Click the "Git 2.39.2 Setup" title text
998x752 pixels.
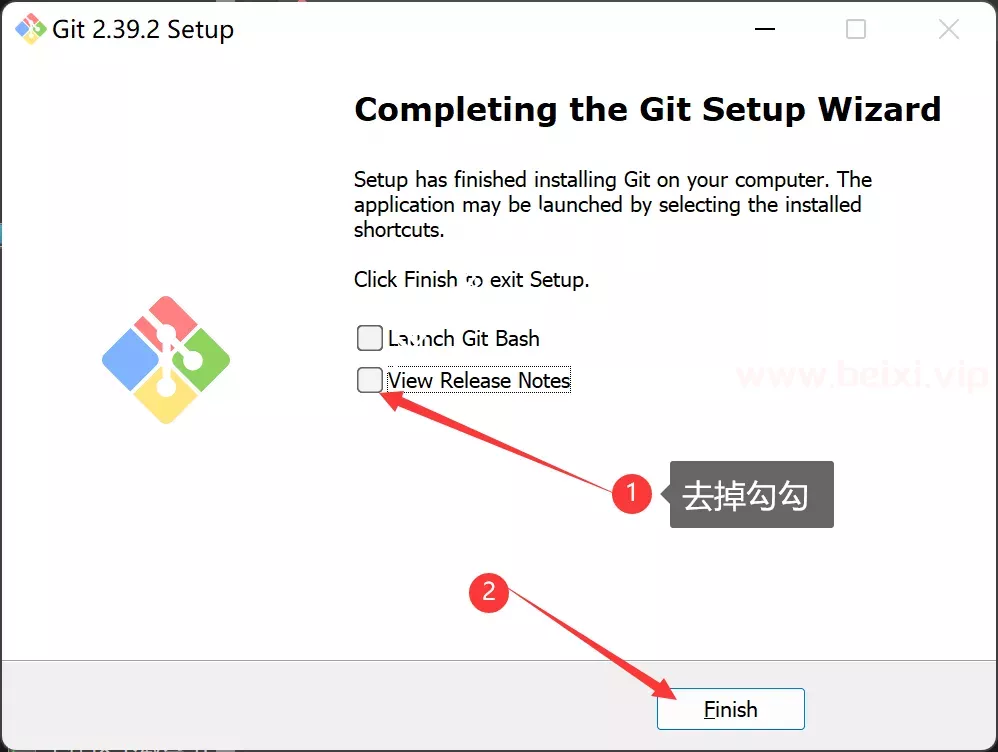pyautogui.click(x=143, y=30)
